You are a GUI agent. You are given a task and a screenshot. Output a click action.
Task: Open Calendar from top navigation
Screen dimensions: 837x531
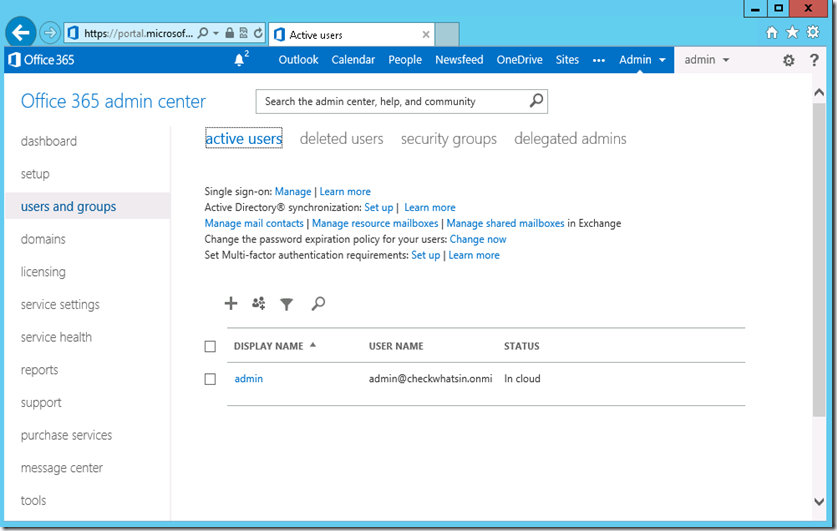[353, 60]
